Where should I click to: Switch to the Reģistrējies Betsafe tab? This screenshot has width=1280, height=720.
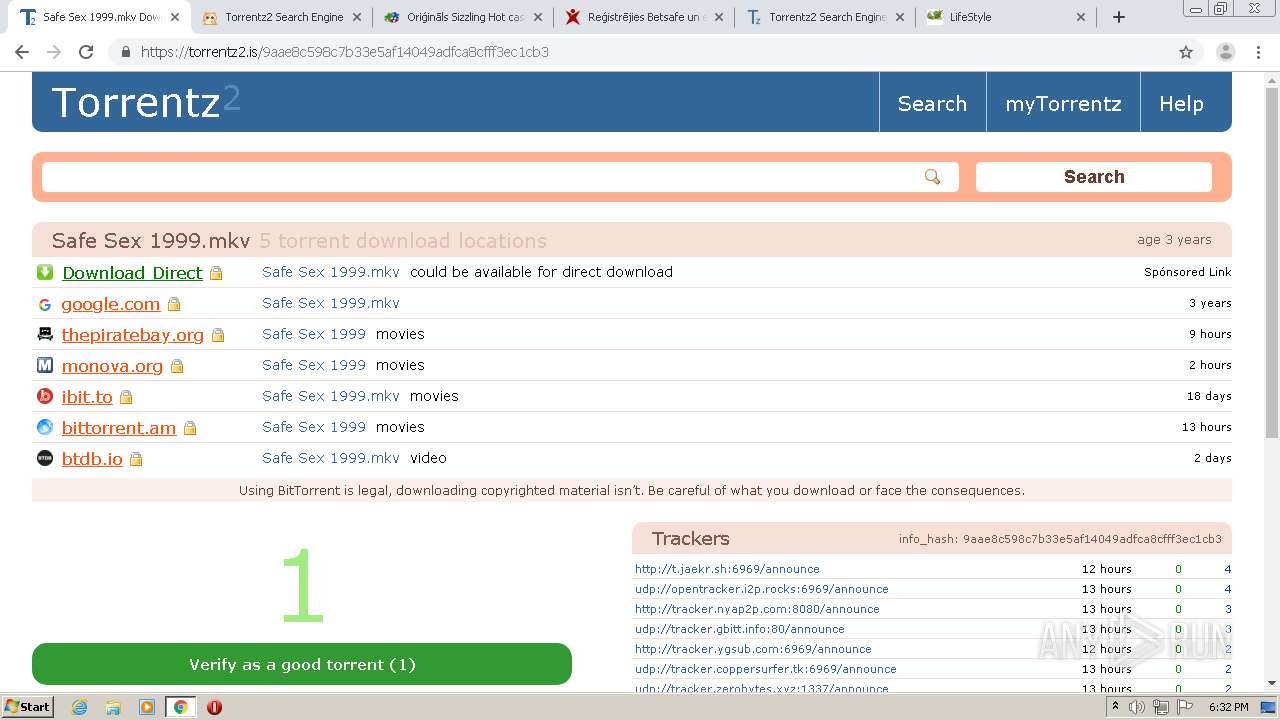pos(645,17)
